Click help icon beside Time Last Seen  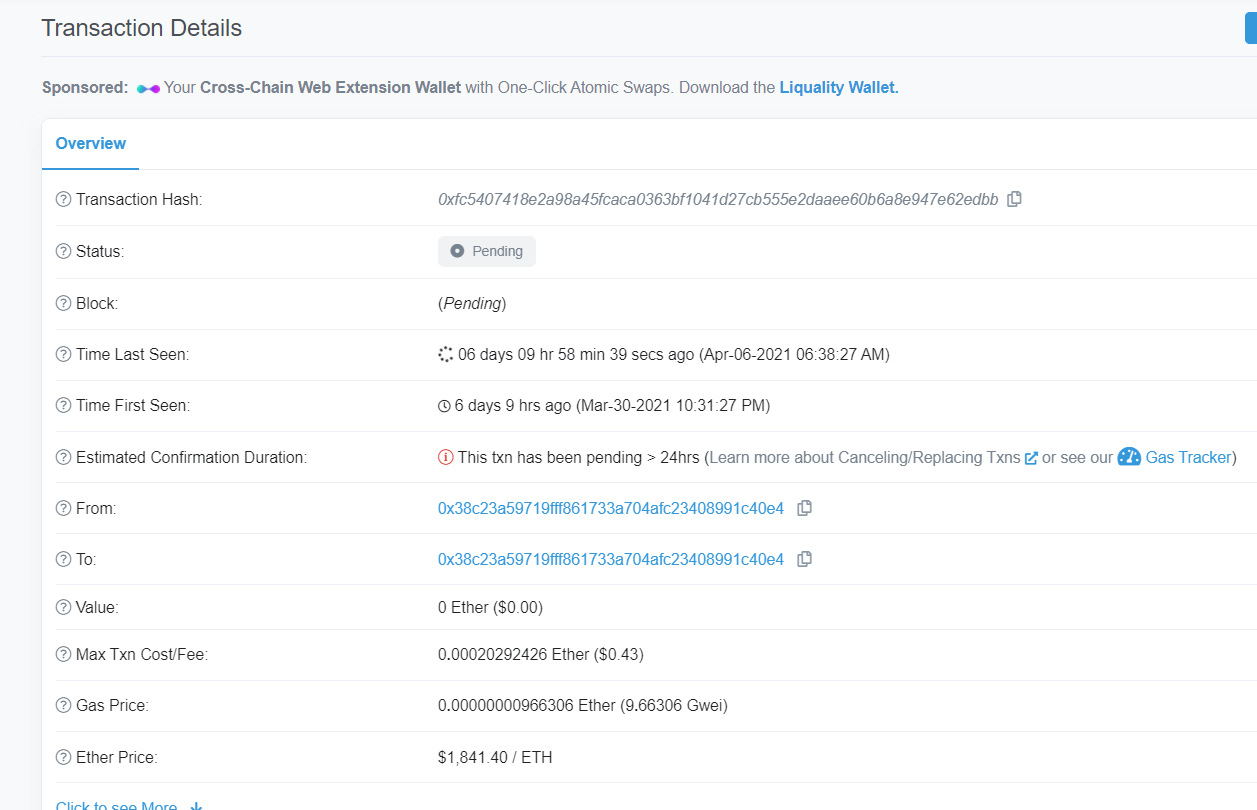pyautogui.click(x=64, y=355)
